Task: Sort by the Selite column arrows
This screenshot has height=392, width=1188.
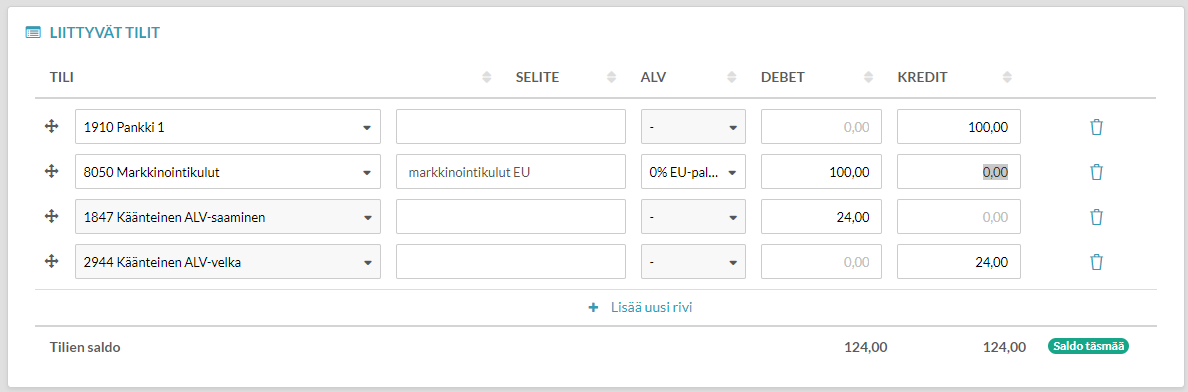Action: tap(611, 77)
